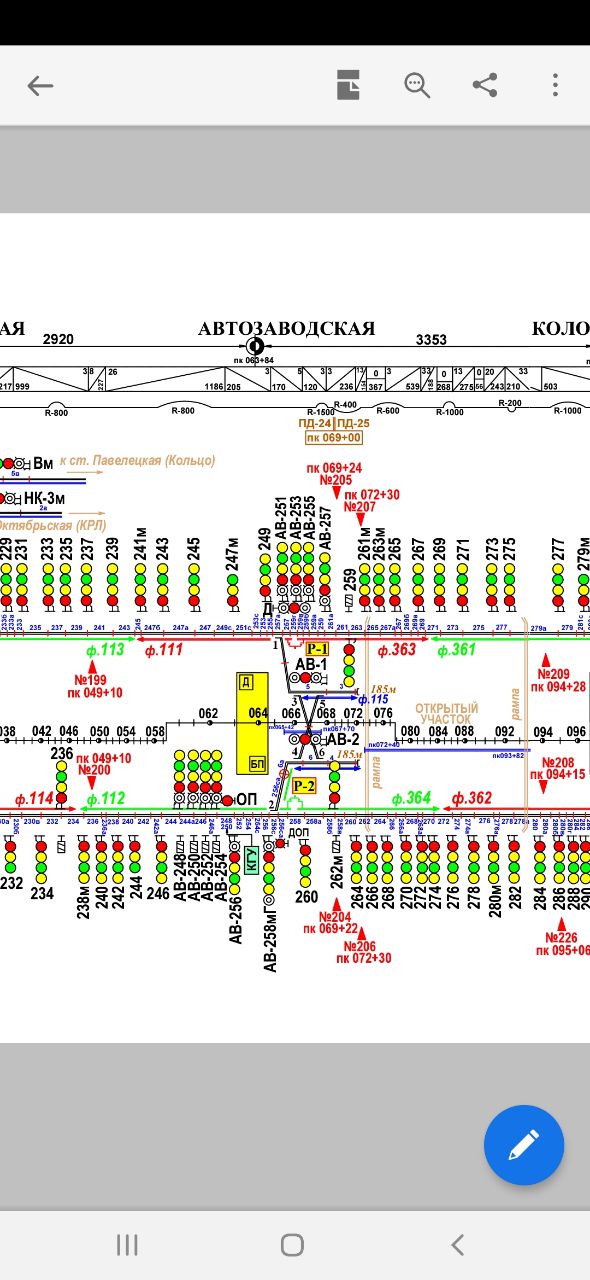Tap the Android home button
The image size is (590, 1280).
(292, 1244)
